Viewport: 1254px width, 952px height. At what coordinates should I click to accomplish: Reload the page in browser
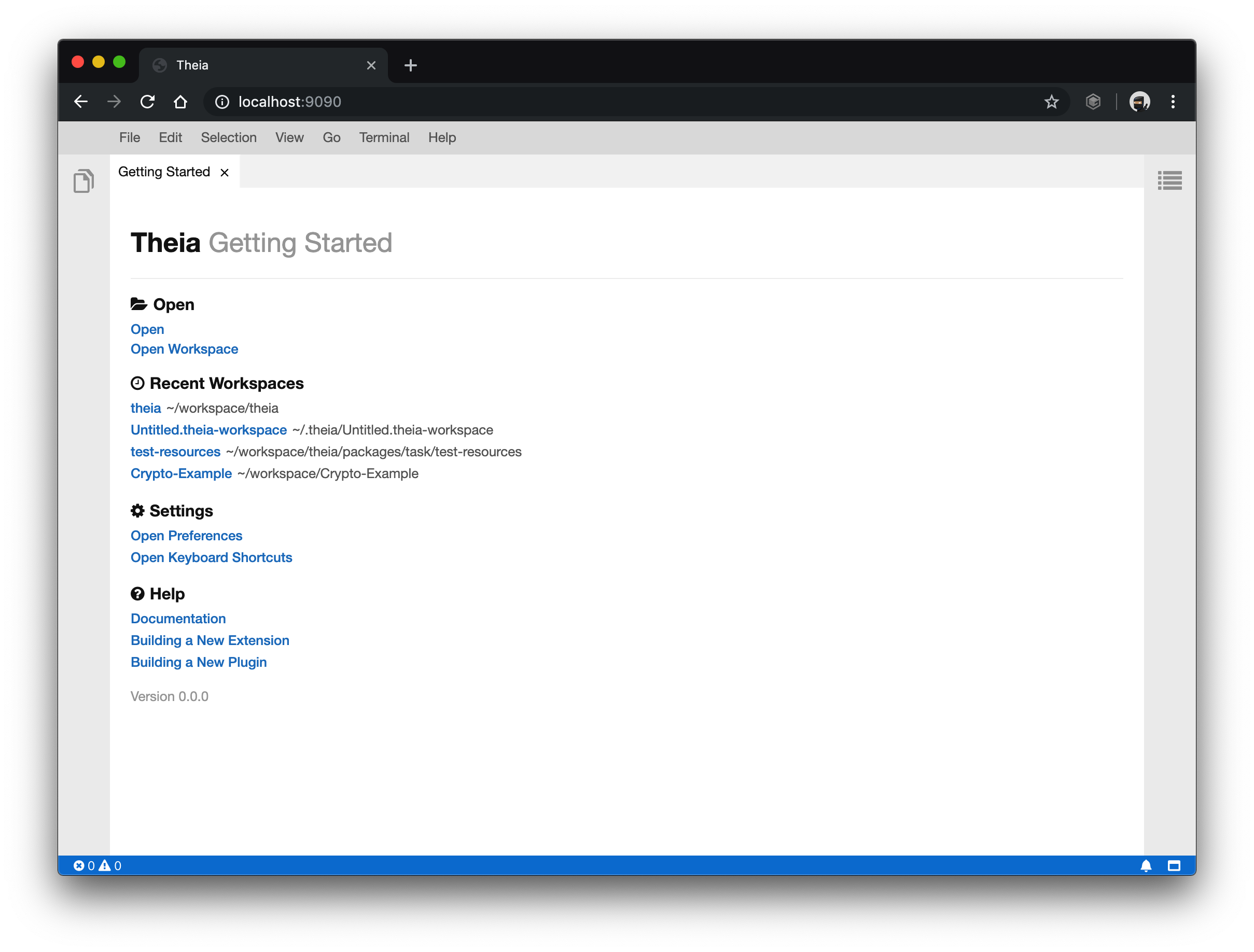point(147,102)
